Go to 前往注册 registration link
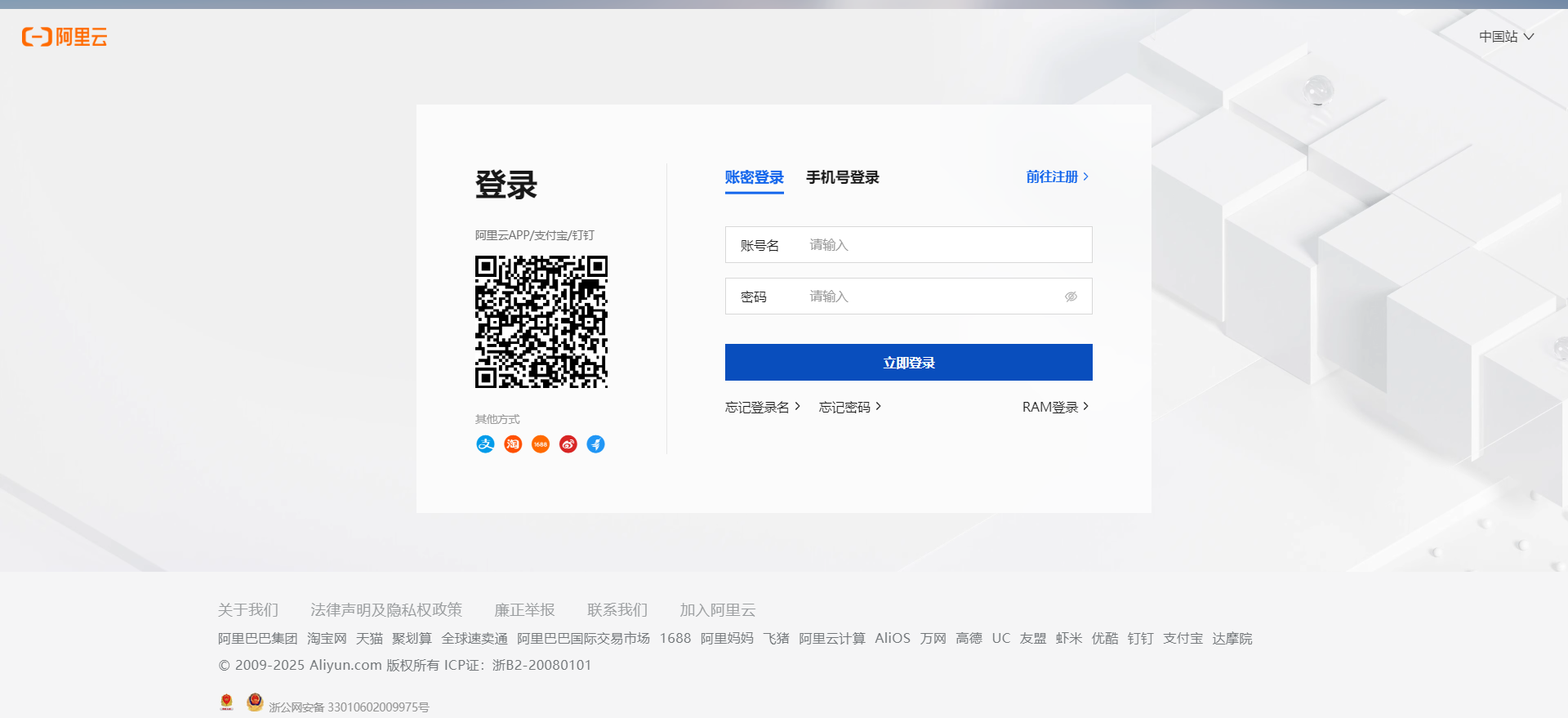The height and width of the screenshot is (718, 1568). (x=1058, y=176)
